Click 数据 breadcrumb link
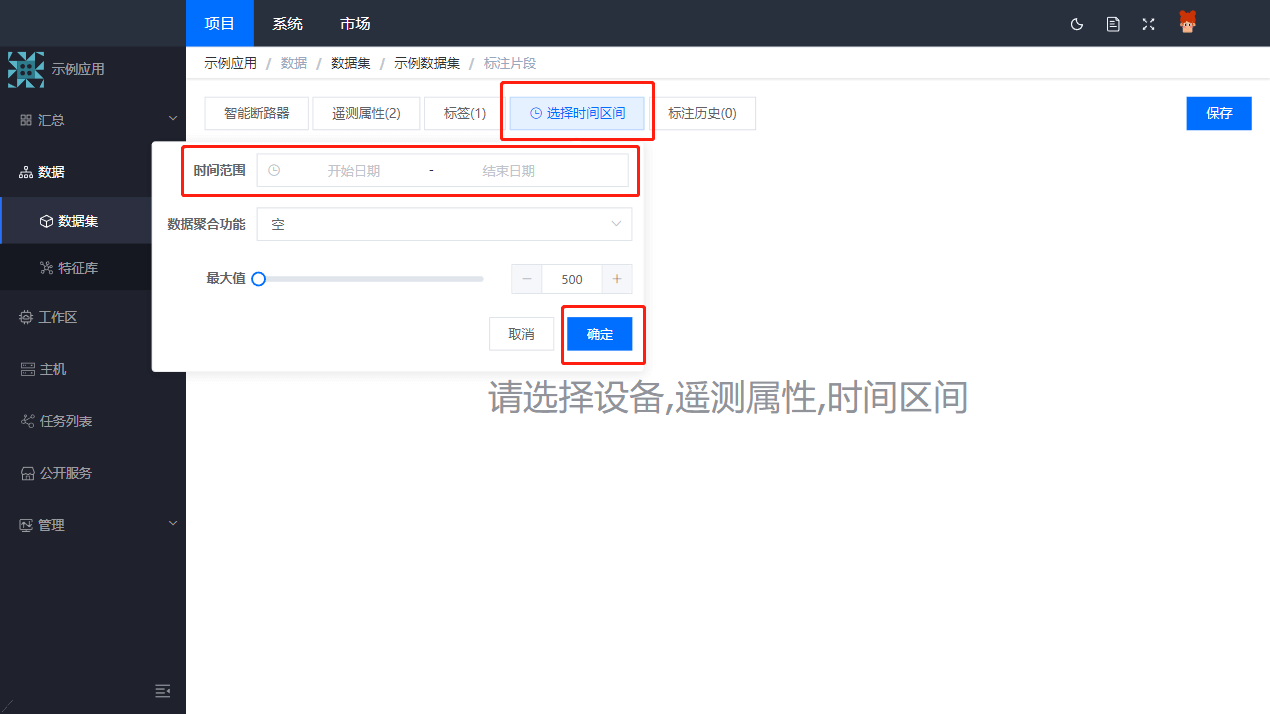The height and width of the screenshot is (714, 1270). point(294,63)
